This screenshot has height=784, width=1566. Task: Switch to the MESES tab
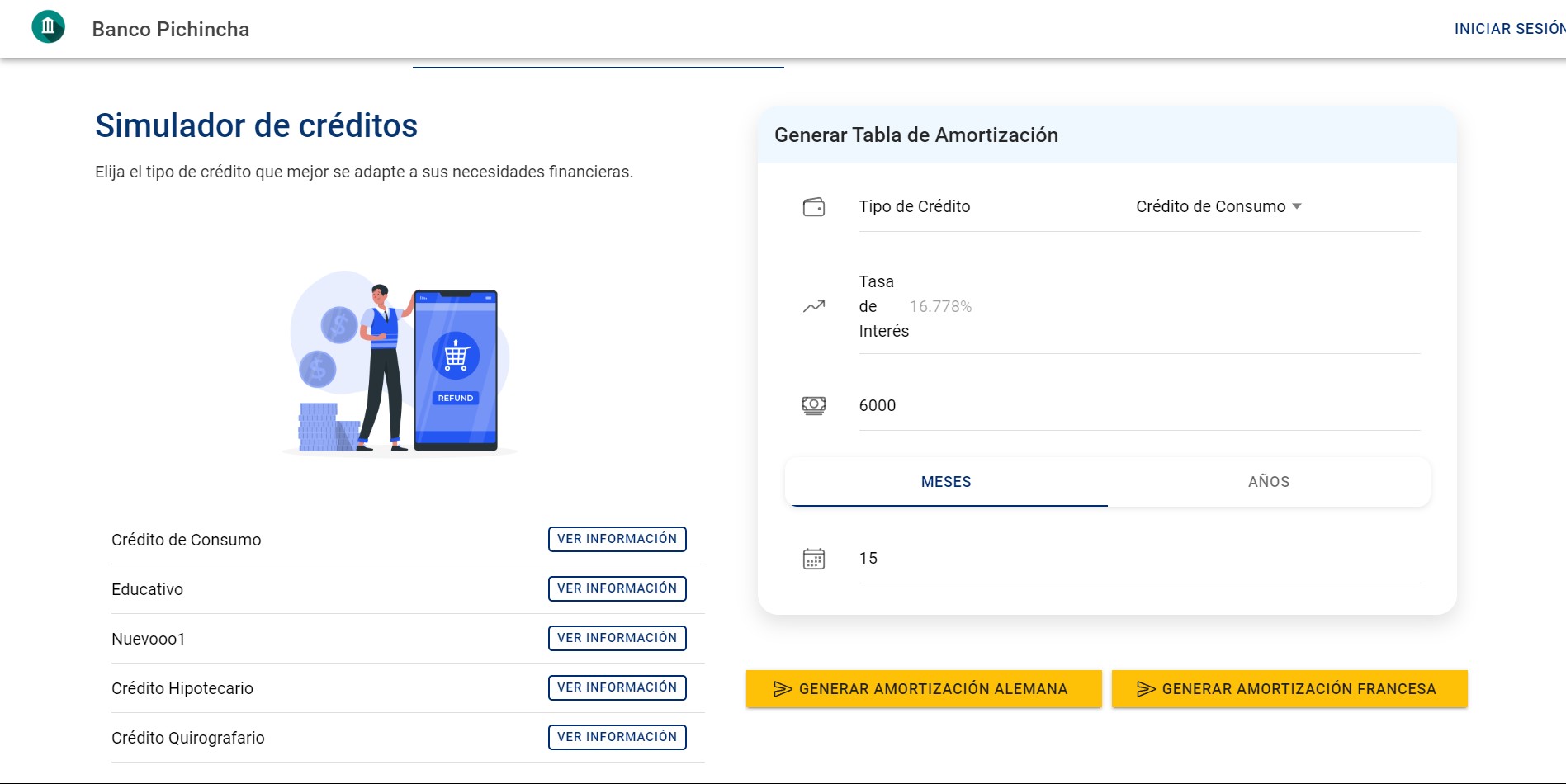pos(946,482)
